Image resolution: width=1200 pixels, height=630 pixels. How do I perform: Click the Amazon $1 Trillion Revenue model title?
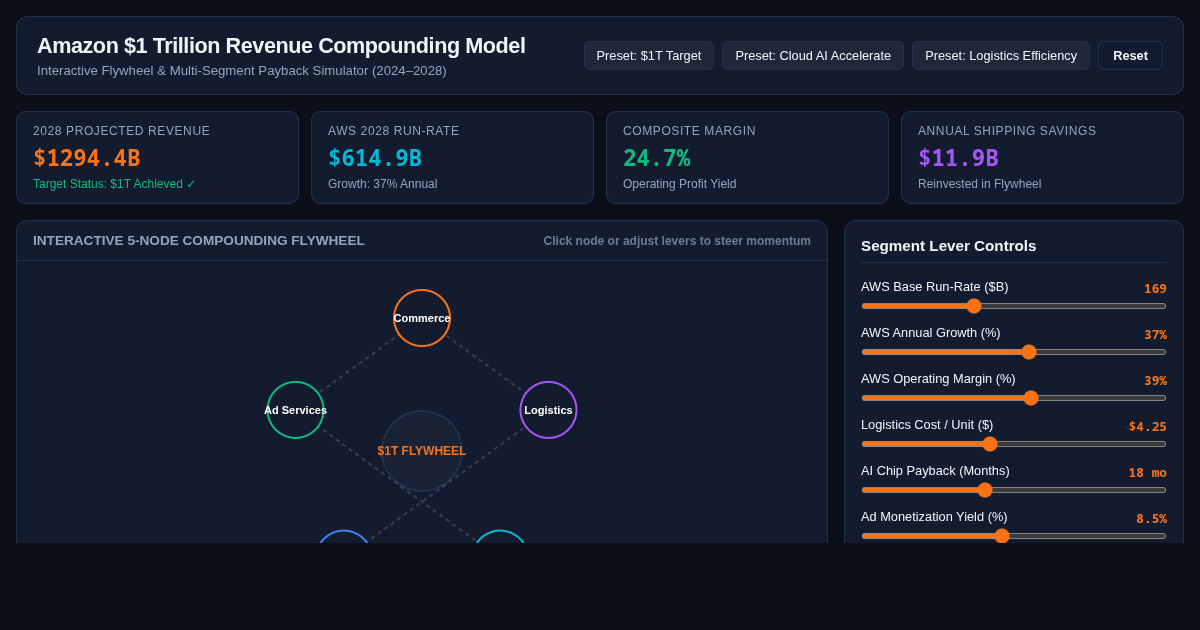click(281, 46)
